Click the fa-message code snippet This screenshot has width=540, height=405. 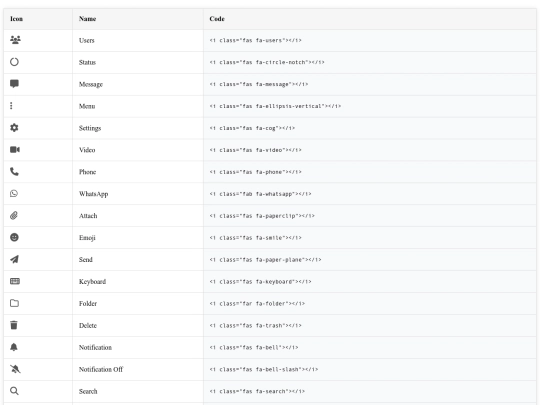(x=259, y=84)
